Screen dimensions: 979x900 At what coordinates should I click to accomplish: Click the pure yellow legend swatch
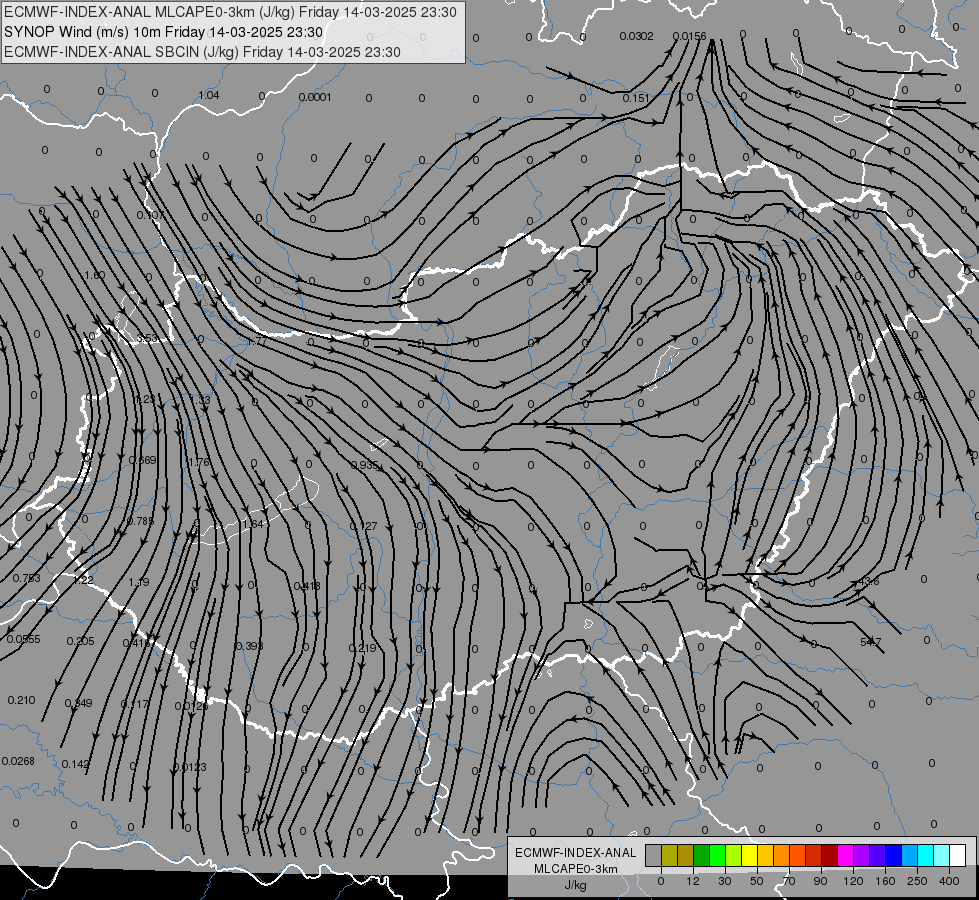coord(749,855)
